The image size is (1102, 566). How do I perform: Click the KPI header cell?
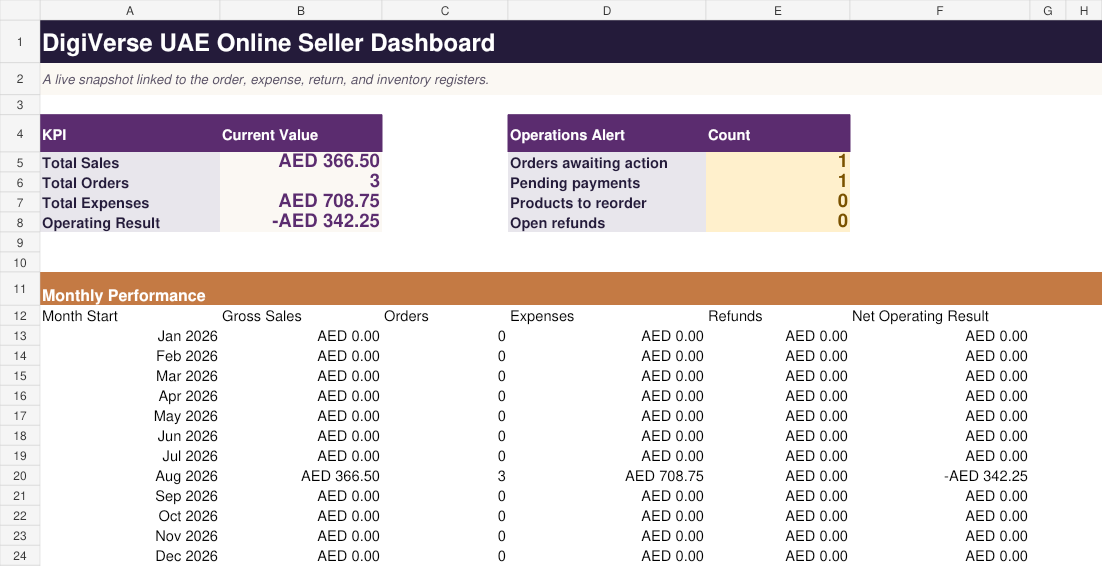(130, 134)
